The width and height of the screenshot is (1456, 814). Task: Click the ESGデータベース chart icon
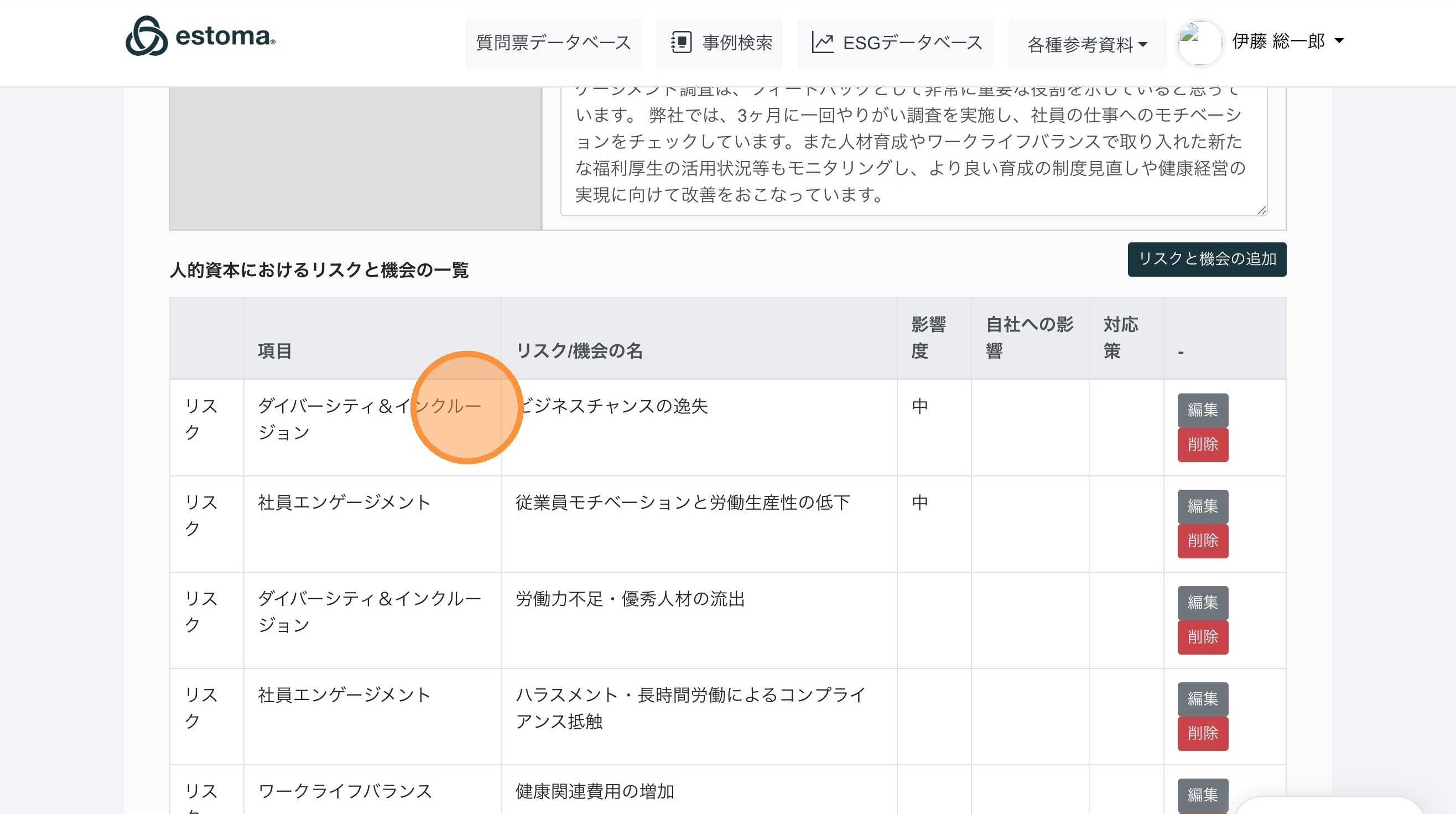[x=823, y=43]
